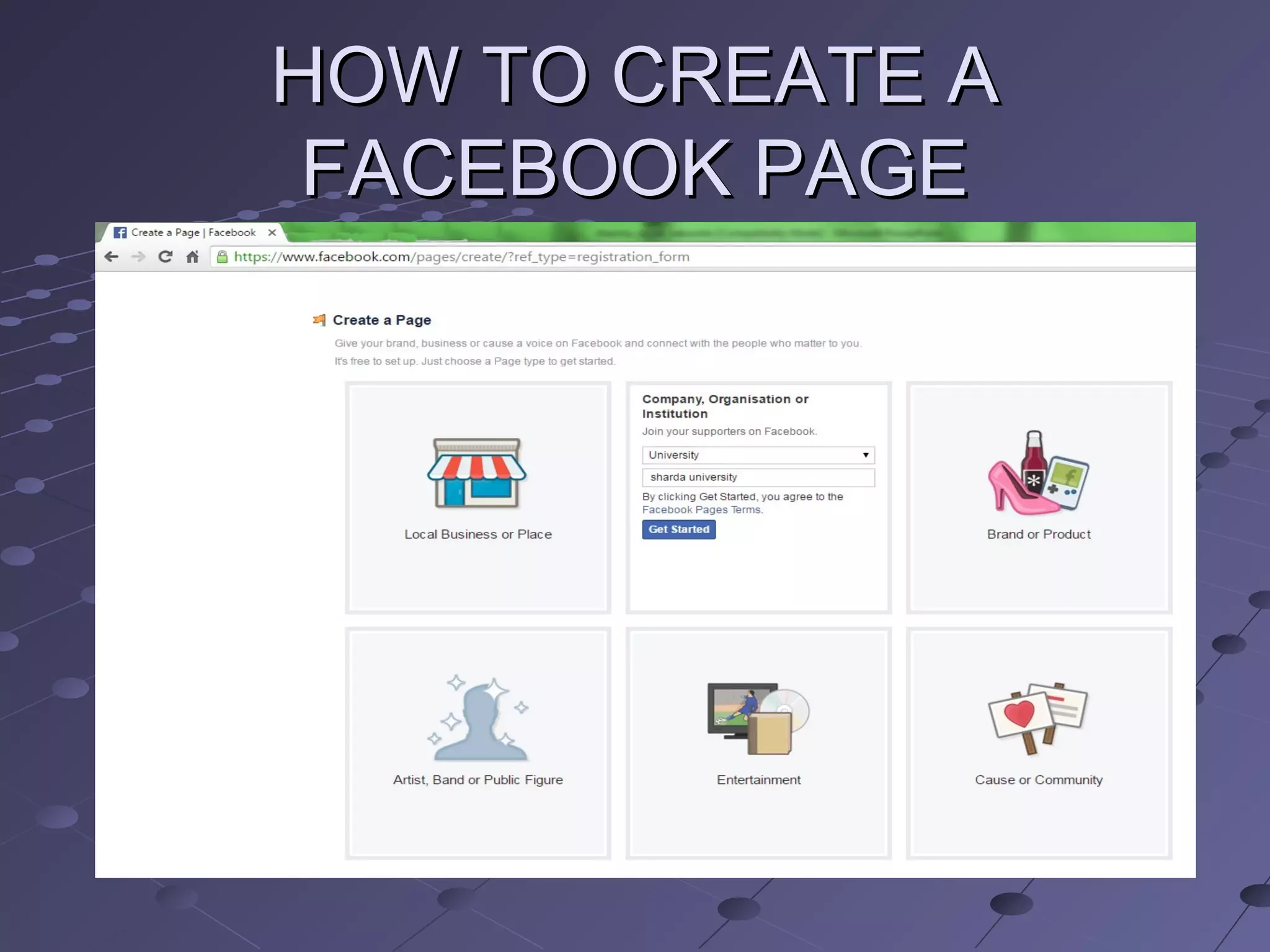The width and height of the screenshot is (1270, 952).
Task: Click the Facebook favicon on the tab
Action: [x=120, y=232]
